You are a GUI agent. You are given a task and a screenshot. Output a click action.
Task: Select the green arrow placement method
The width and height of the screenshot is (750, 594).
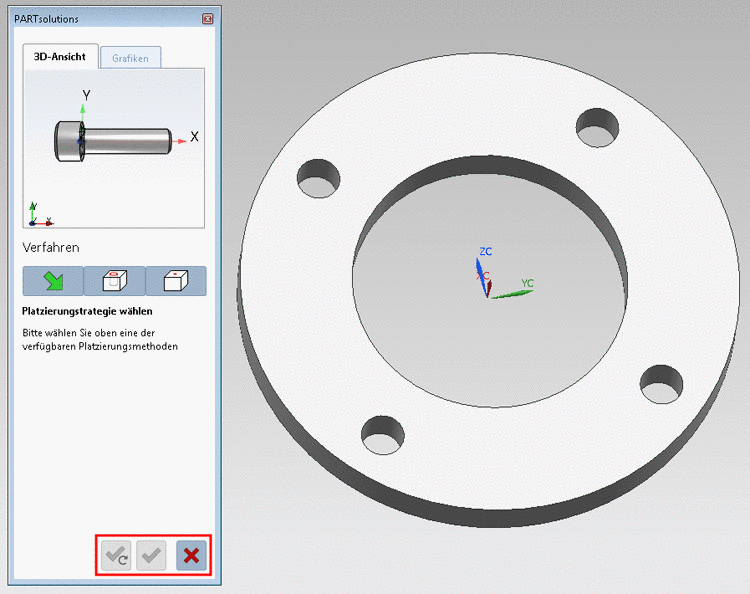pos(53,281)
